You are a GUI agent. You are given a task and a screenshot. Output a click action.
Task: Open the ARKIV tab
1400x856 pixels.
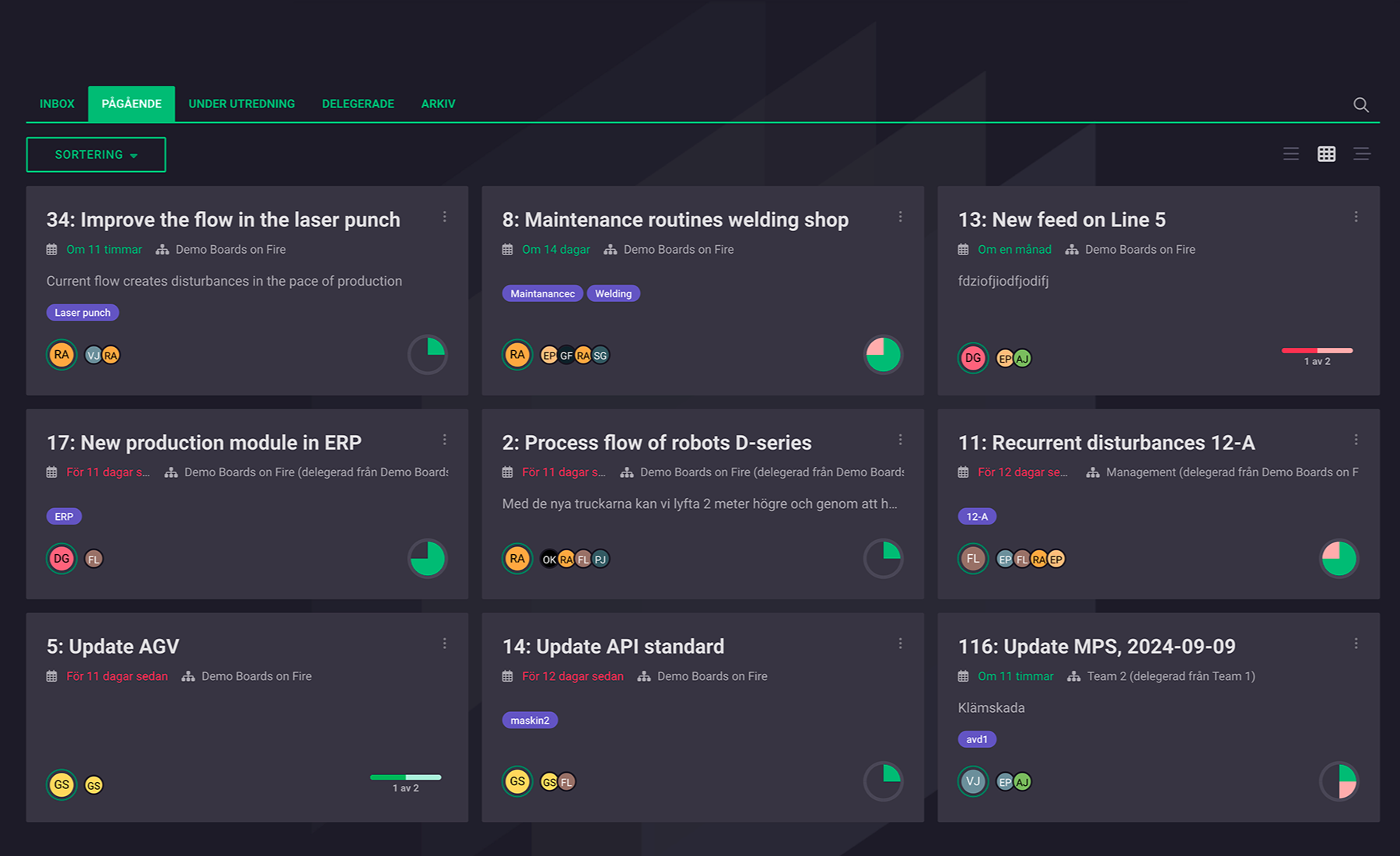(438, 104)
